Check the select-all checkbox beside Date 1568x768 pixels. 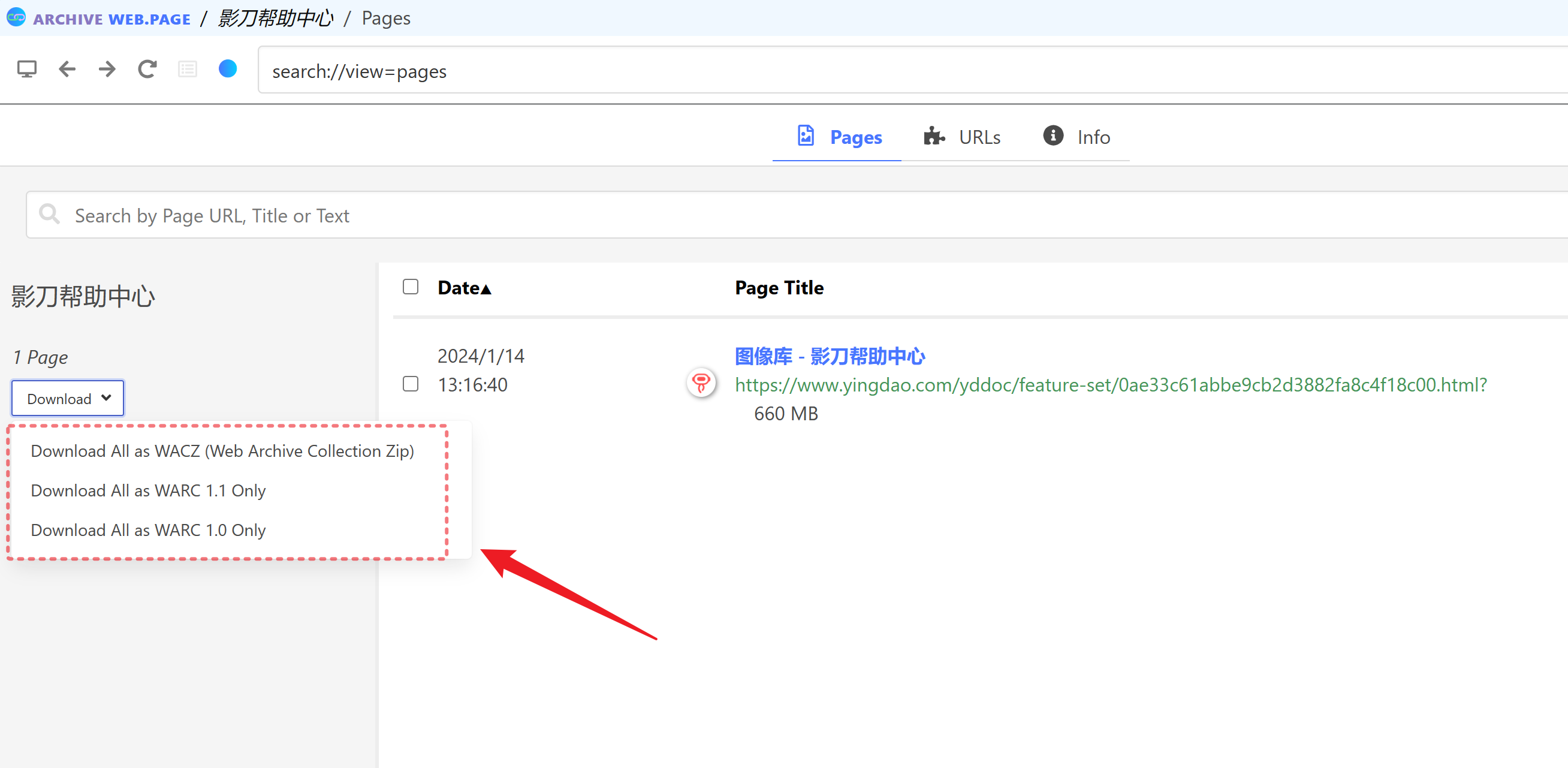tap(411, 287)
